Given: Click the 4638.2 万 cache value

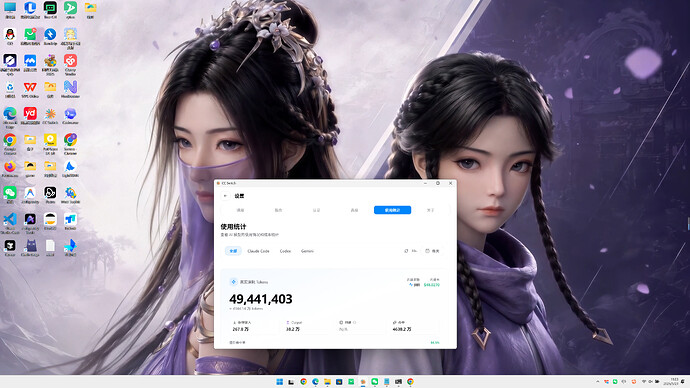Looking at the screenshot, I should click(x=402, y=329).
